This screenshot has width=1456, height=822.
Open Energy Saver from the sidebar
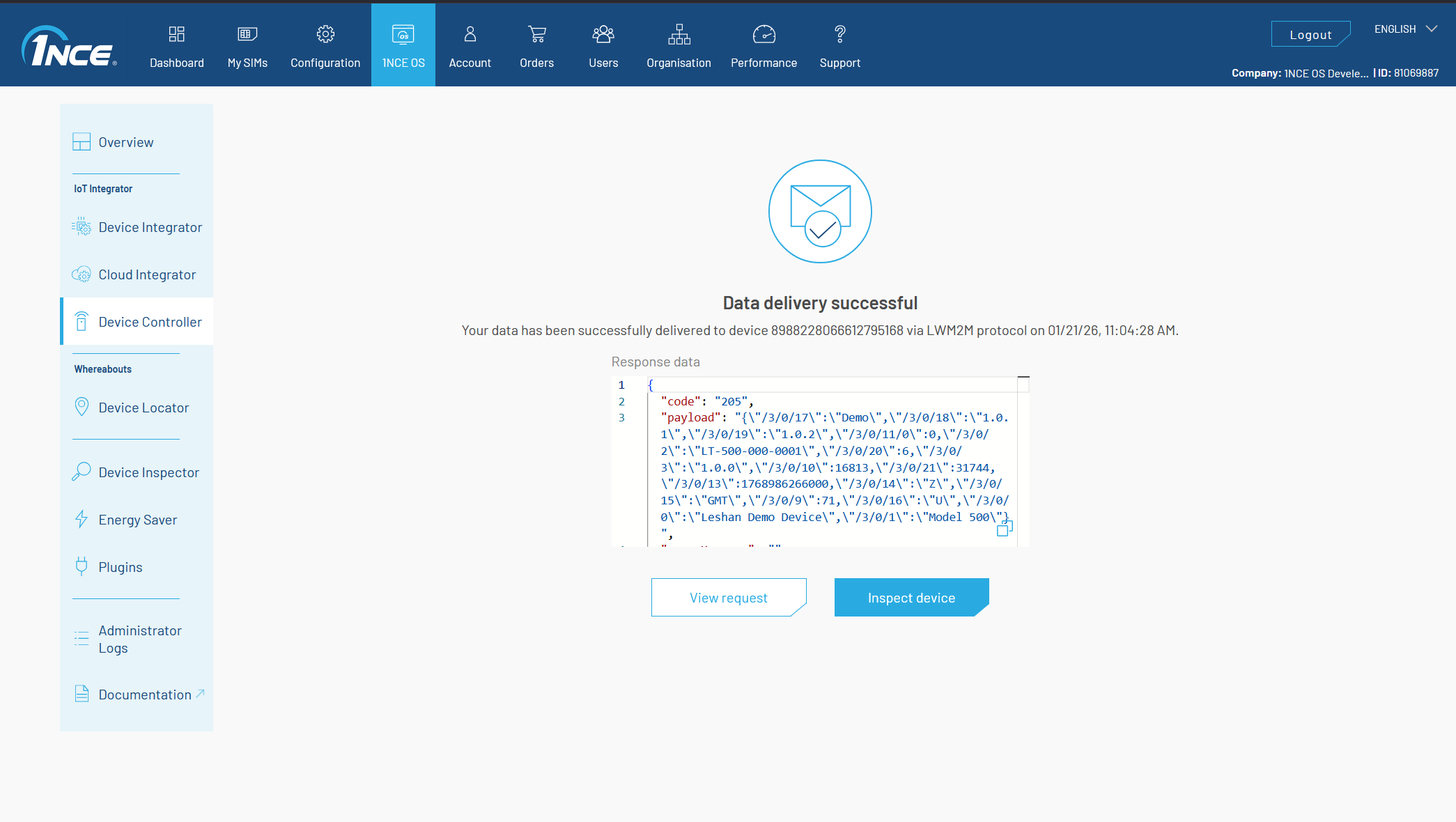click(137, 520)
